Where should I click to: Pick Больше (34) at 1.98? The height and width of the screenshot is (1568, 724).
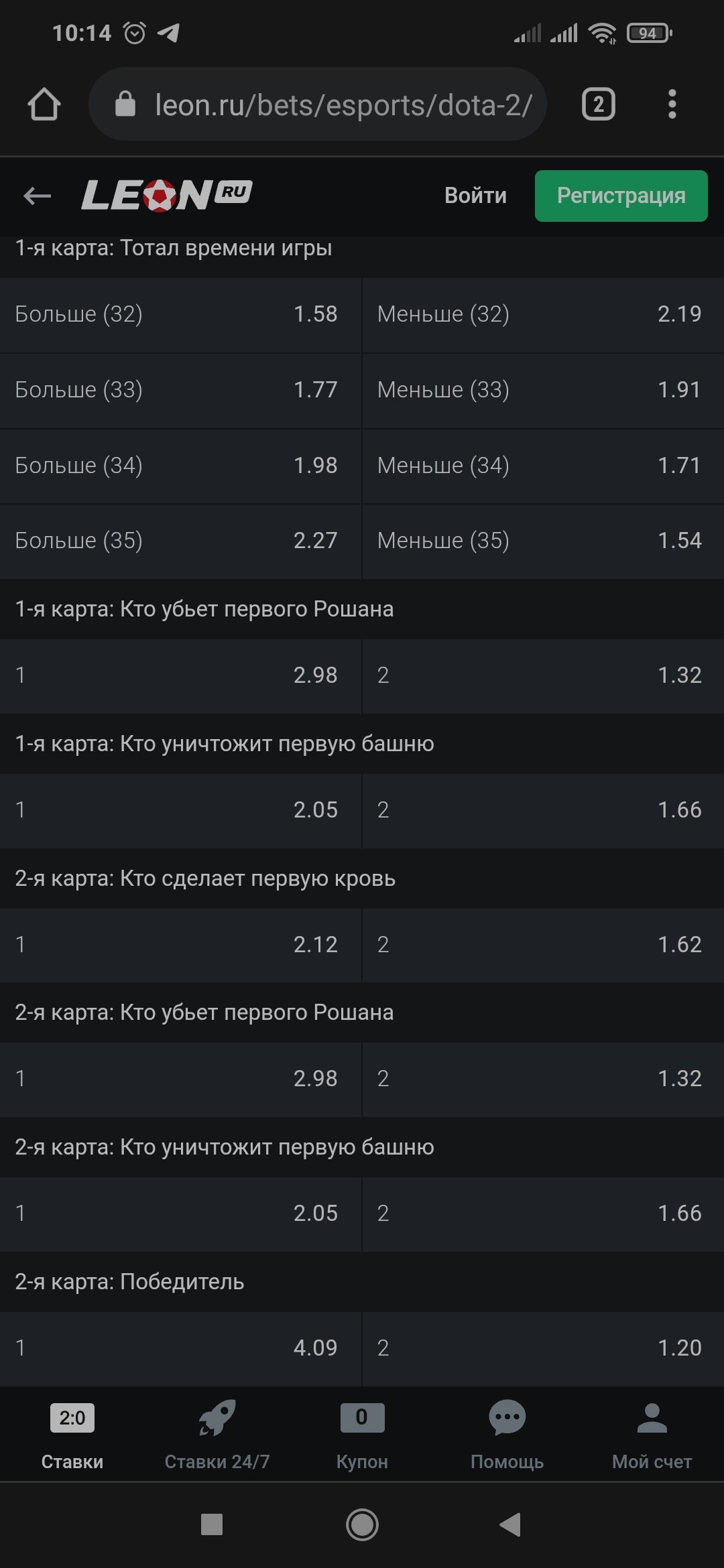click(180, 466)
